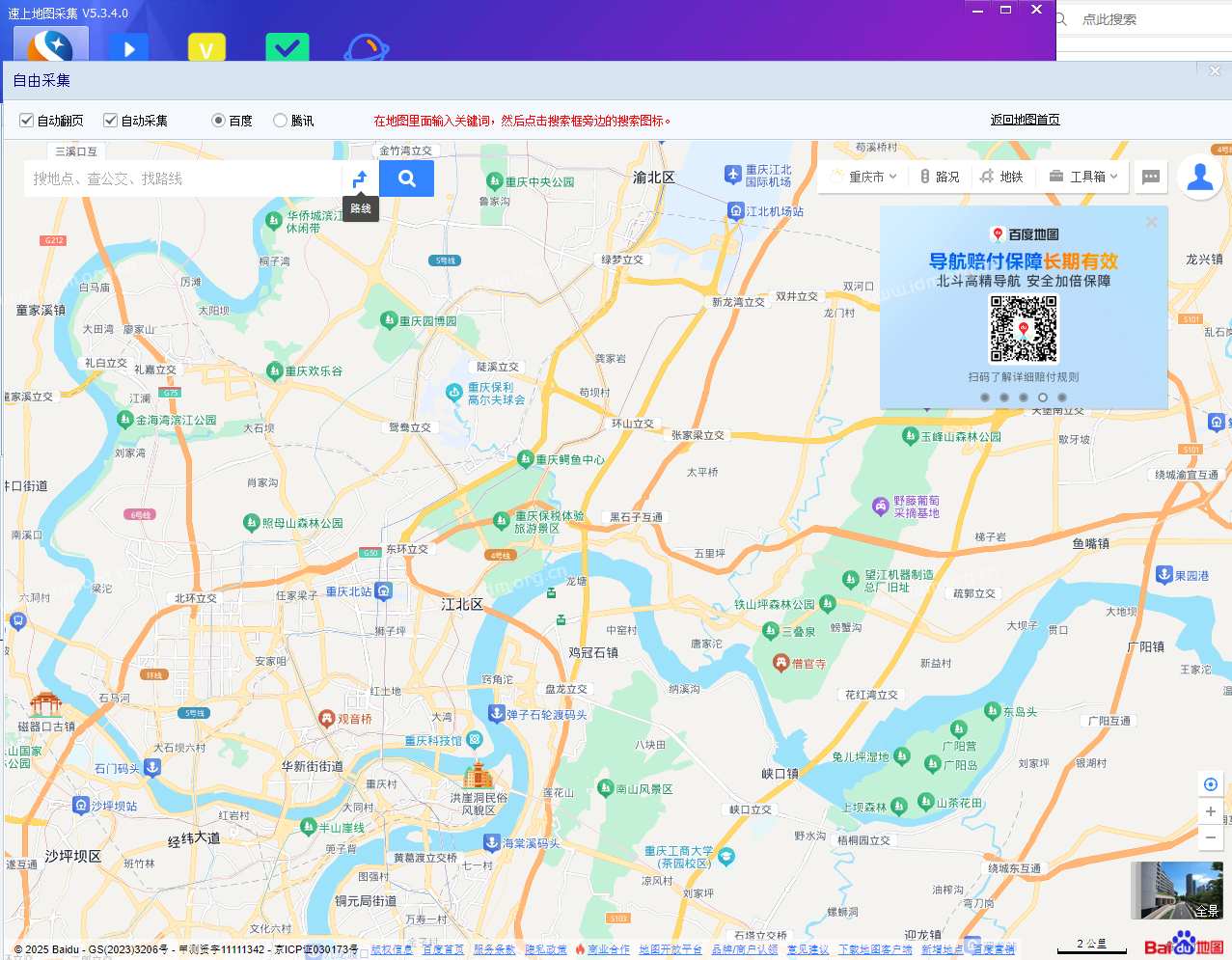Toggle the 路况 traffic layer
This screenshot has width=1232, height=960.
[939, 177]
